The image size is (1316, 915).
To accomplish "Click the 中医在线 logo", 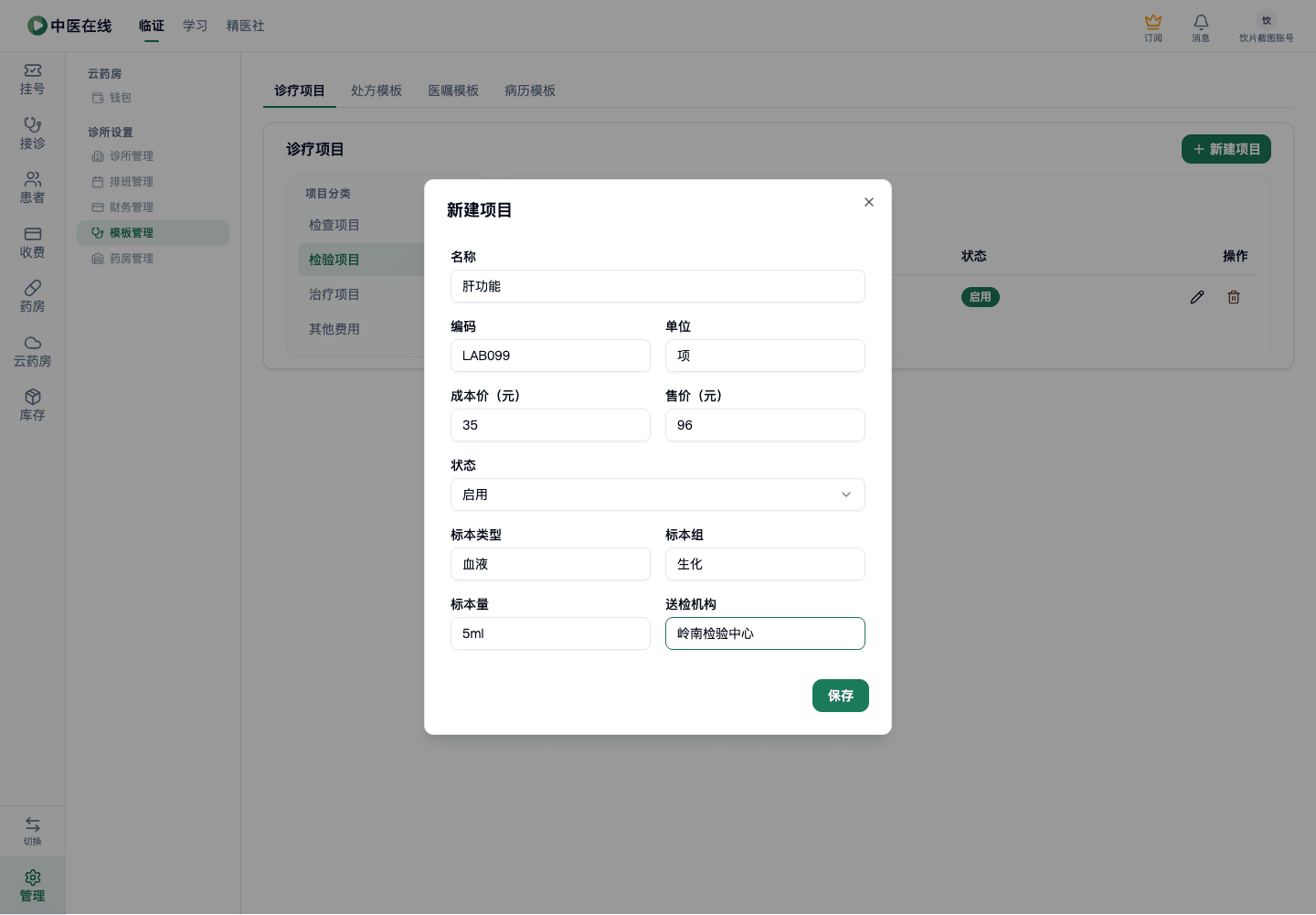I will point(69,26).
